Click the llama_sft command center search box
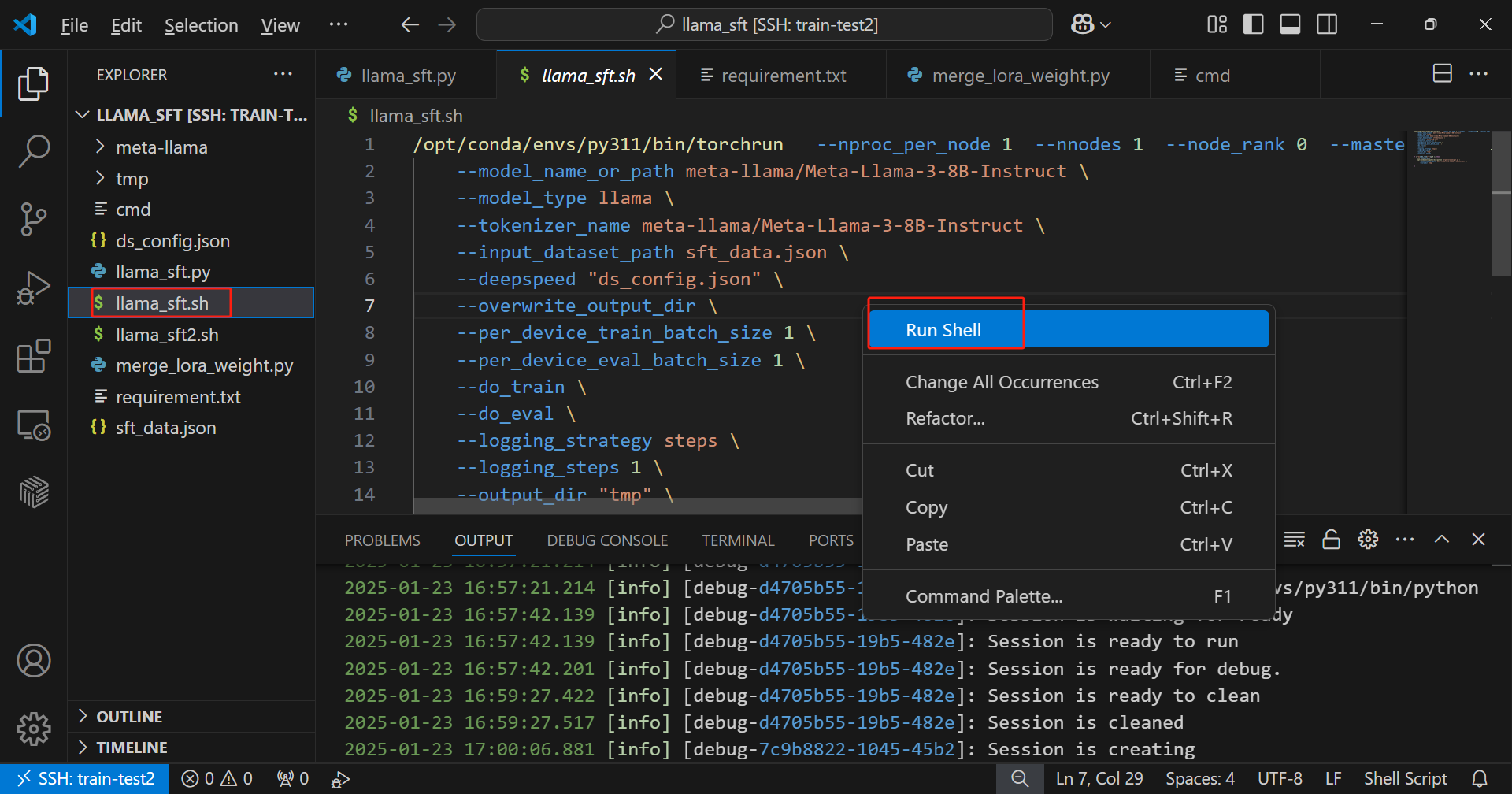 point(764,24)
